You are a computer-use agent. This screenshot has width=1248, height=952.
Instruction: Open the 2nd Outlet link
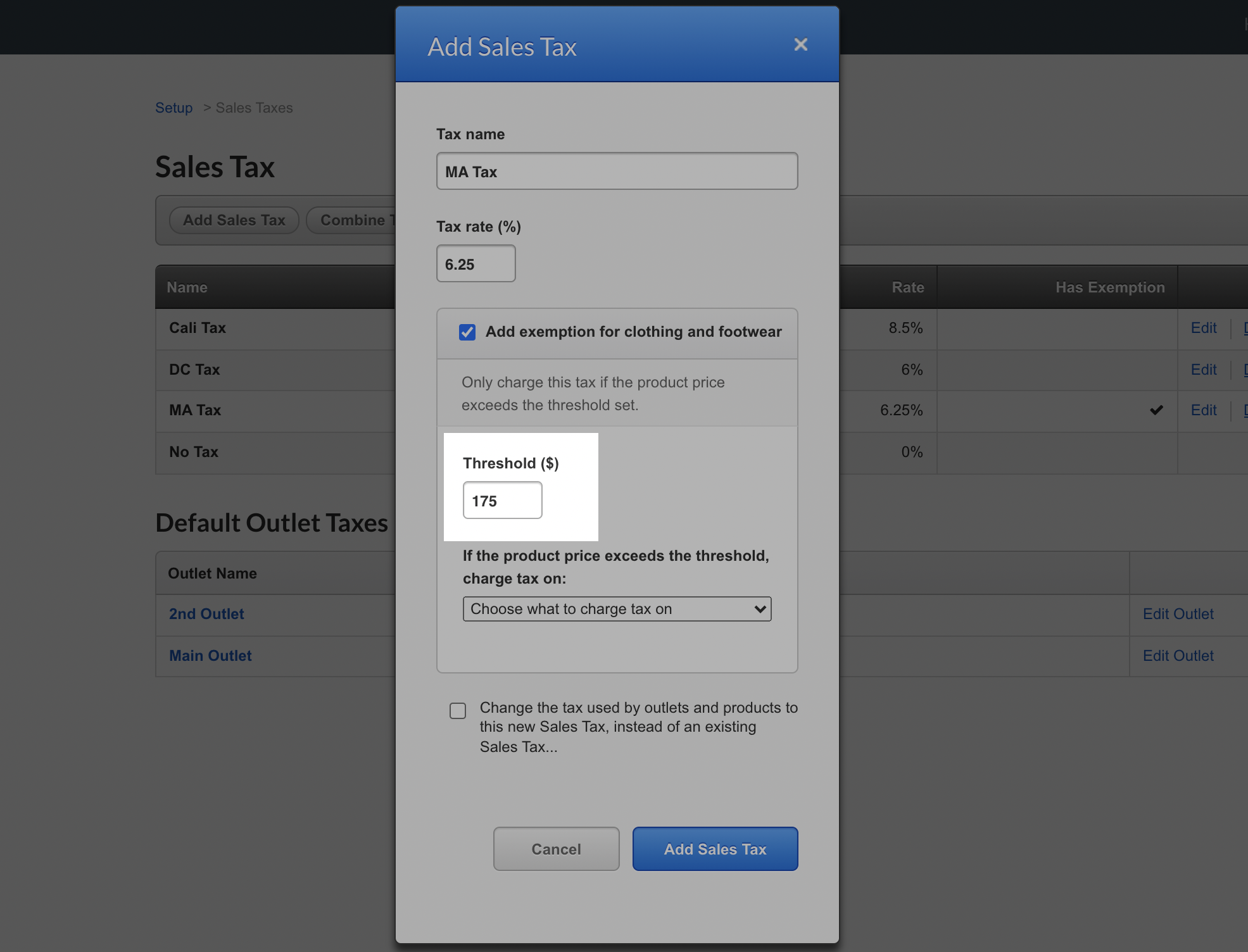click(x=206, y=614)
